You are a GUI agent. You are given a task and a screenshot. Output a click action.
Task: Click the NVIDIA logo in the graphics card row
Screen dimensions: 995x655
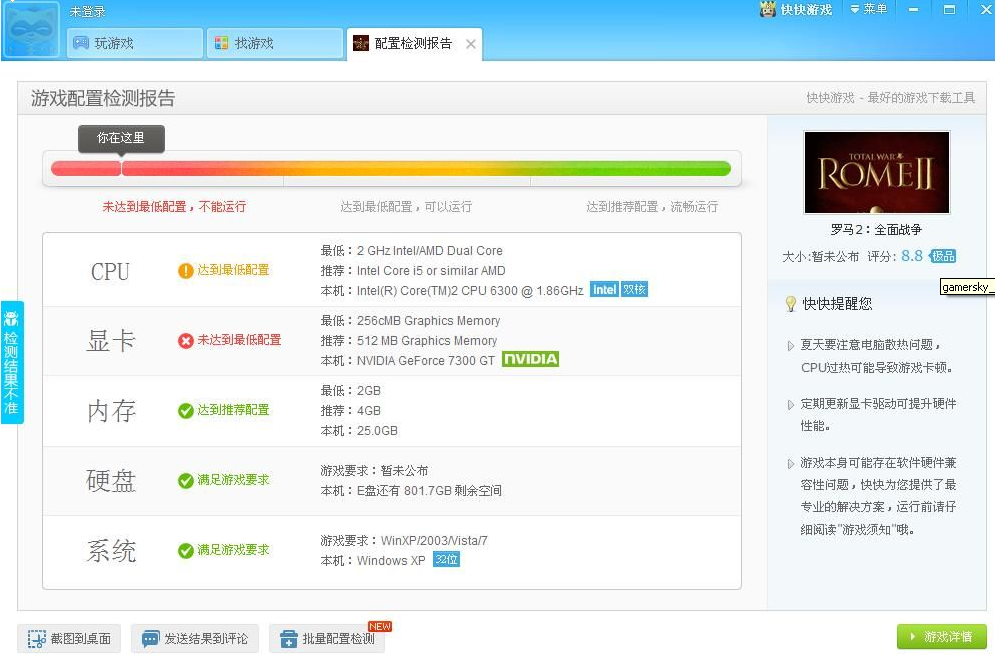531,357
